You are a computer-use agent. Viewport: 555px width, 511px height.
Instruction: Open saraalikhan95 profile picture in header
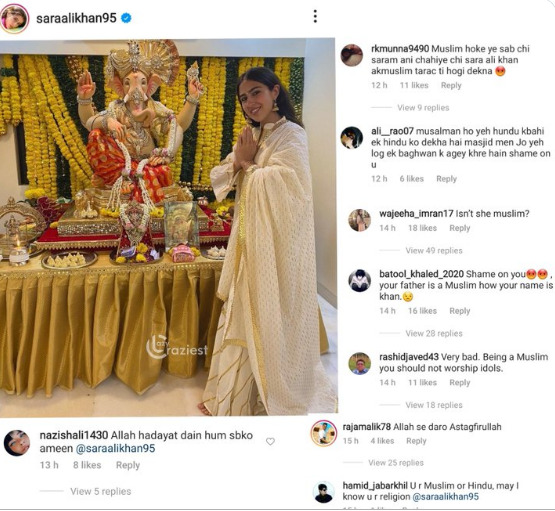[x=14, y=19]
